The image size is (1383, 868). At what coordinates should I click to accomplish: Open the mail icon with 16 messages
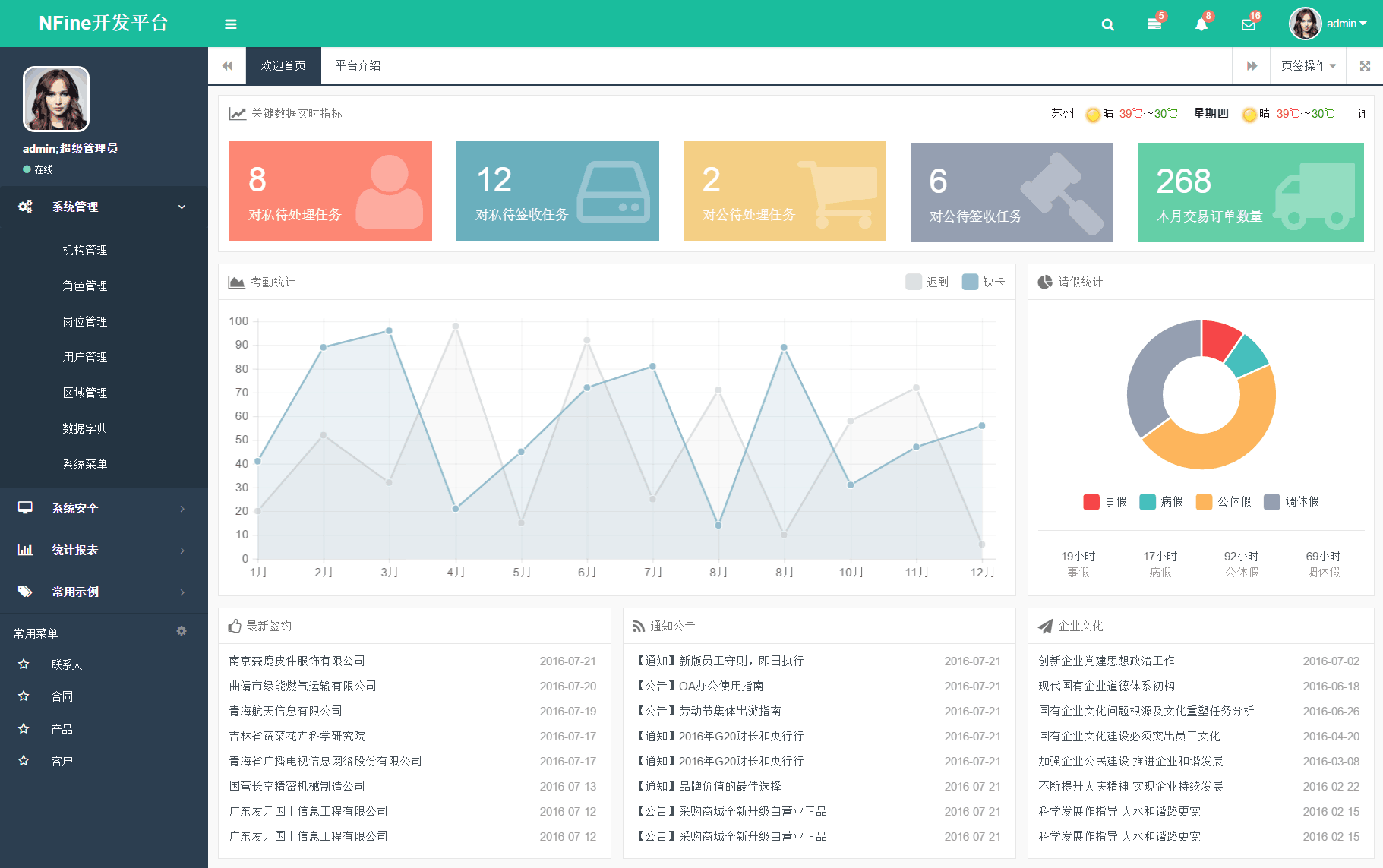(1248, 24)
